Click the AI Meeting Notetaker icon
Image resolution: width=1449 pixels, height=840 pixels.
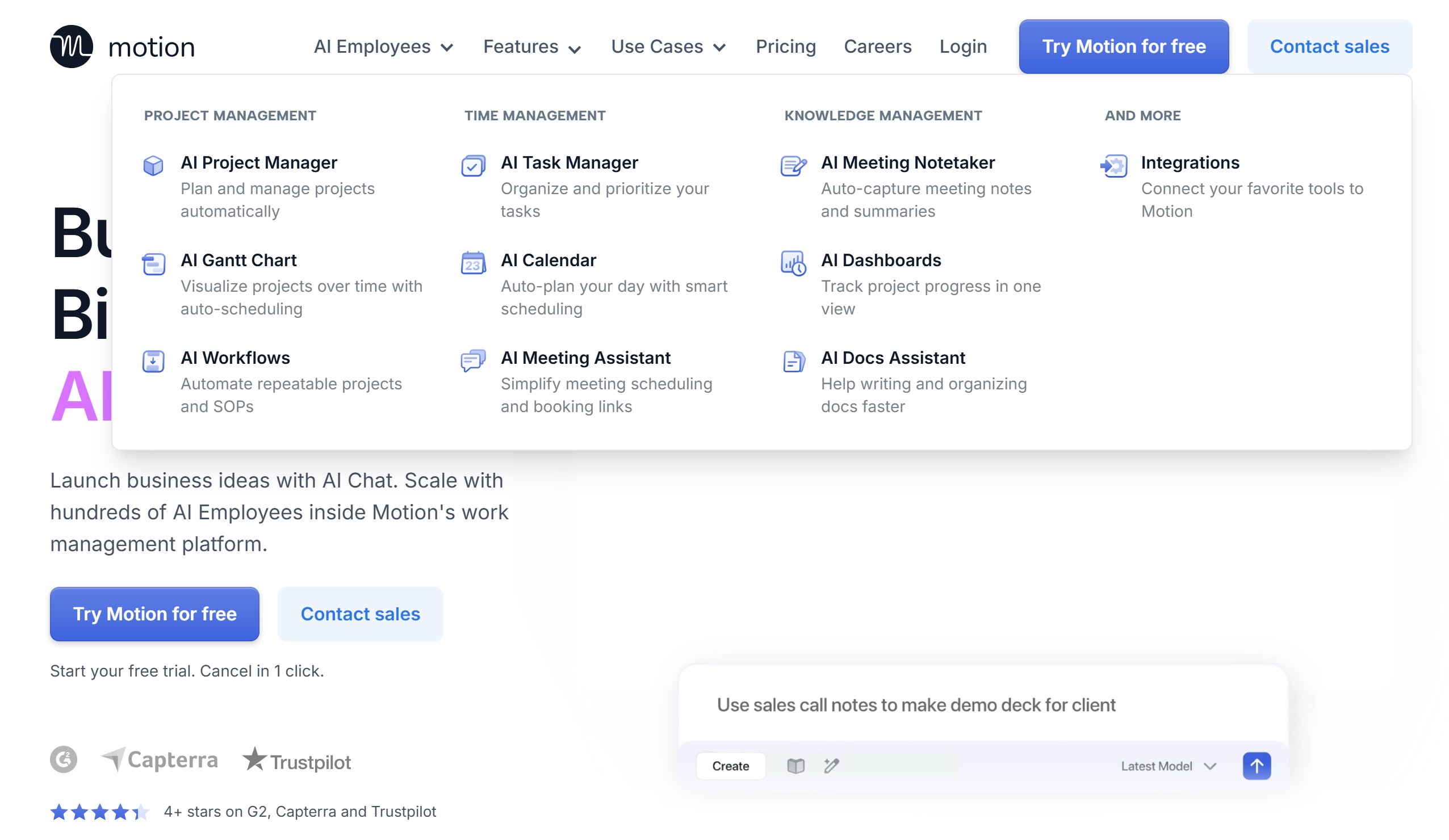794,166
